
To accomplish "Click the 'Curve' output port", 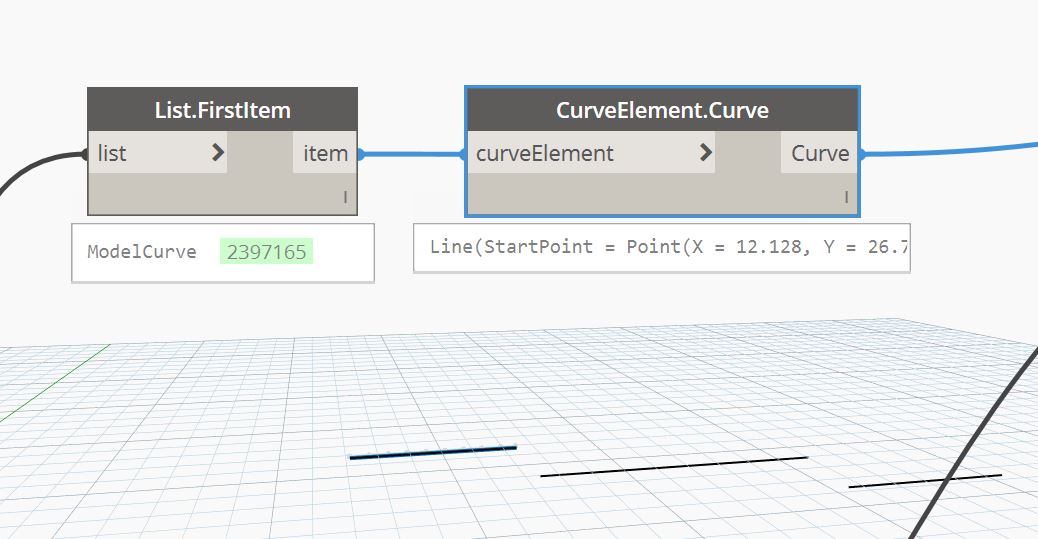I will click(x=820, y=153).
